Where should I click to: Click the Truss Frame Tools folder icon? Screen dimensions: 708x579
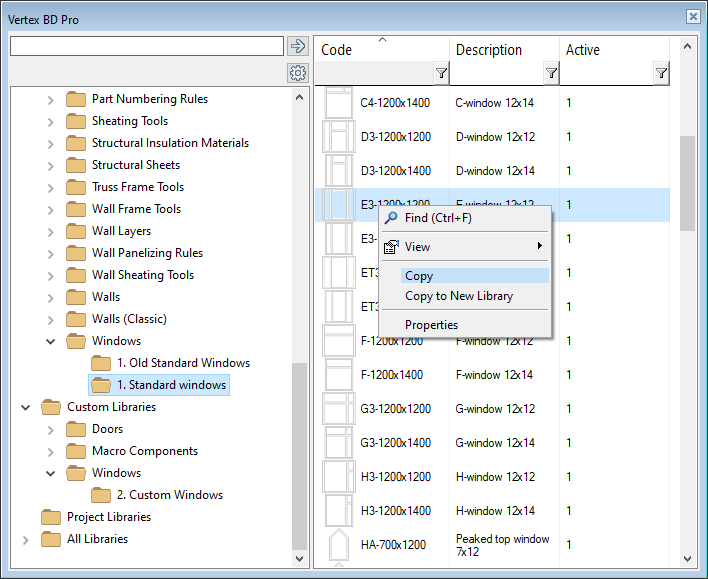[x=76, y=187]
